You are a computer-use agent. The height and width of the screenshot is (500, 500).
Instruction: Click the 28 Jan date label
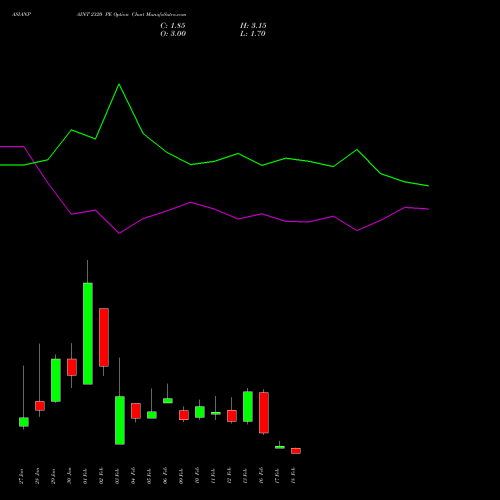pyautogui.click(x=38, y=476)
